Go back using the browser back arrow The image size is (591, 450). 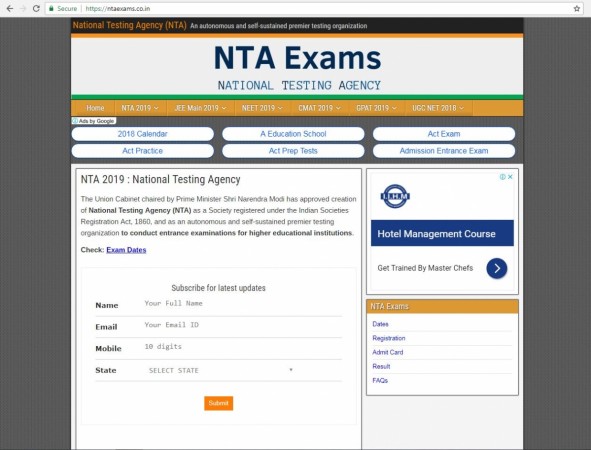point(10,8)
